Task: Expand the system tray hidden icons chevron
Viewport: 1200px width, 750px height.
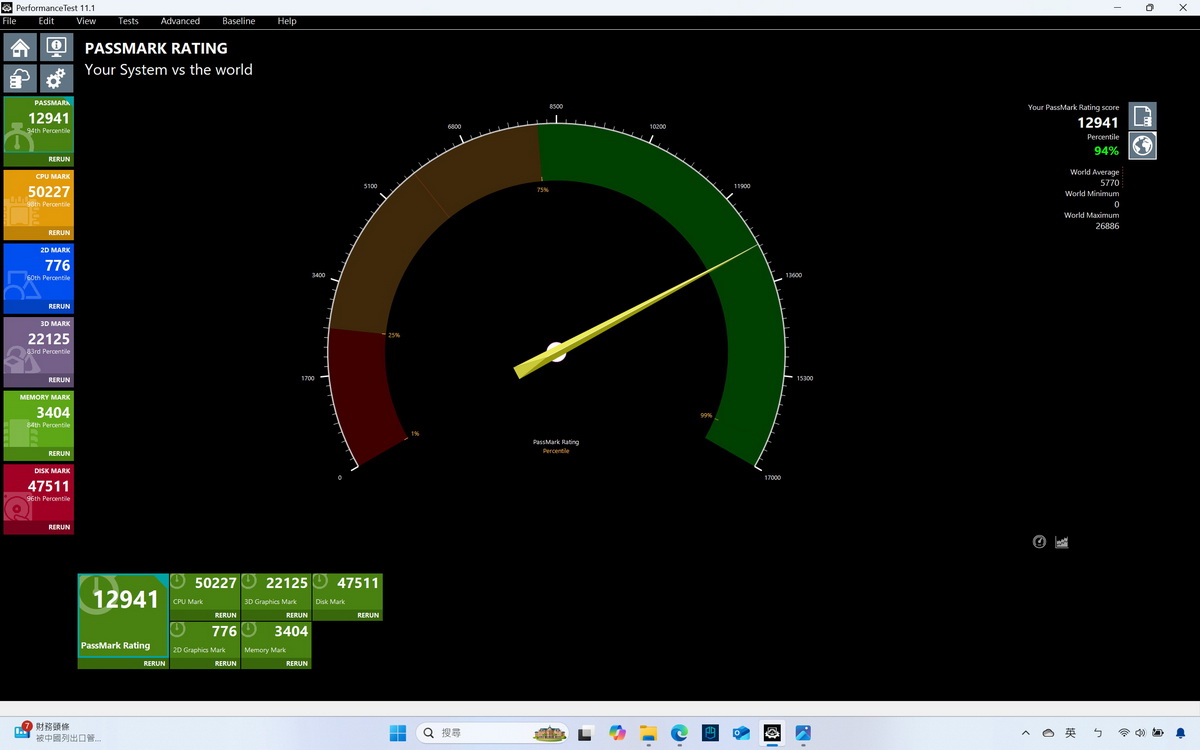Action: click(x=1025, y=733)
